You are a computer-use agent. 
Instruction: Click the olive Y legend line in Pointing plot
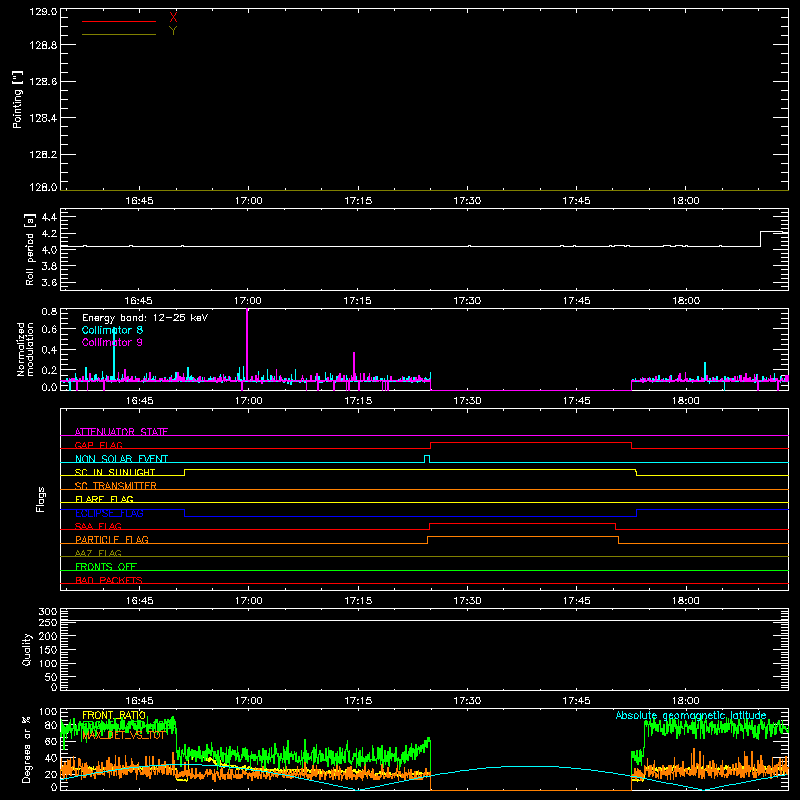pyautogui.click(x=119, y=35)
